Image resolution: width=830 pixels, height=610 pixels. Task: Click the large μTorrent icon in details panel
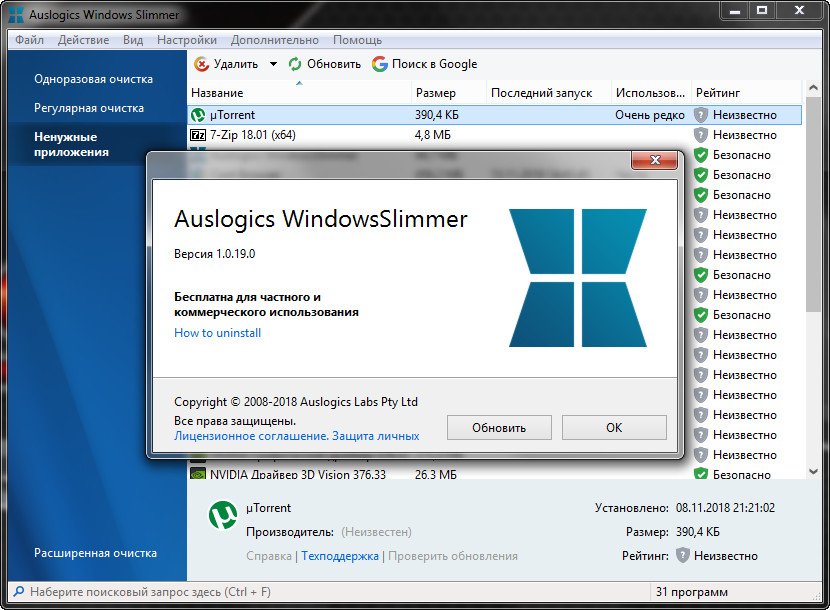pos(223,515)
